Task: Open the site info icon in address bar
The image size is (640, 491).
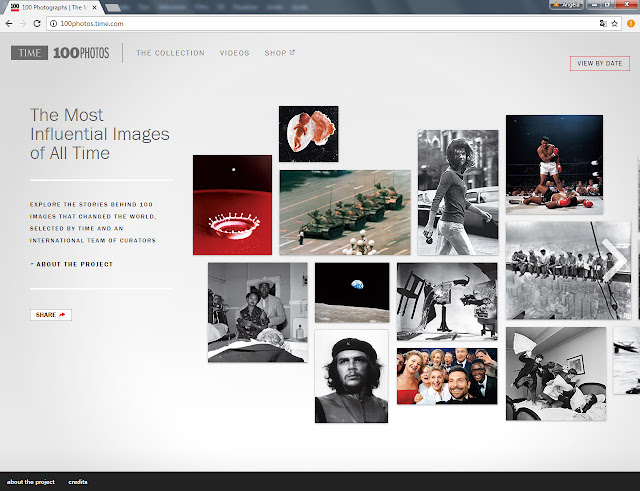Action: [53, 24]
